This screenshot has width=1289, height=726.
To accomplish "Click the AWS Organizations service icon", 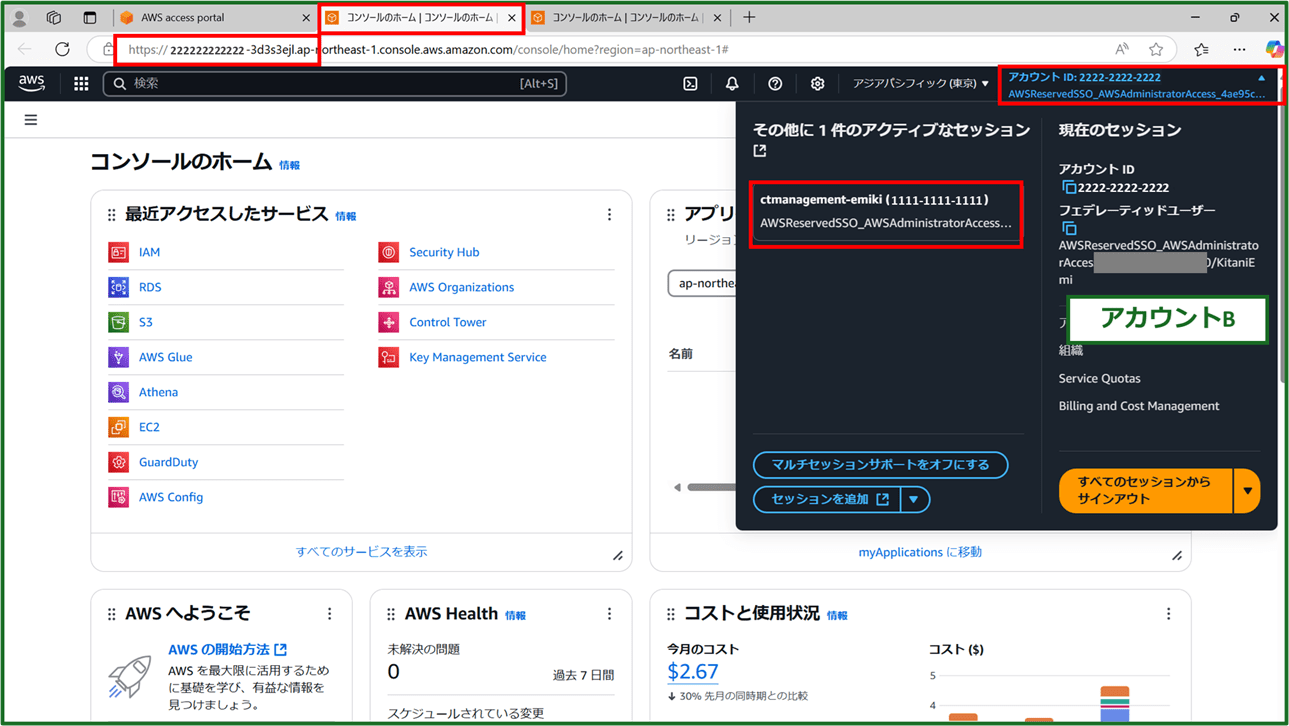I will (388, 287).
